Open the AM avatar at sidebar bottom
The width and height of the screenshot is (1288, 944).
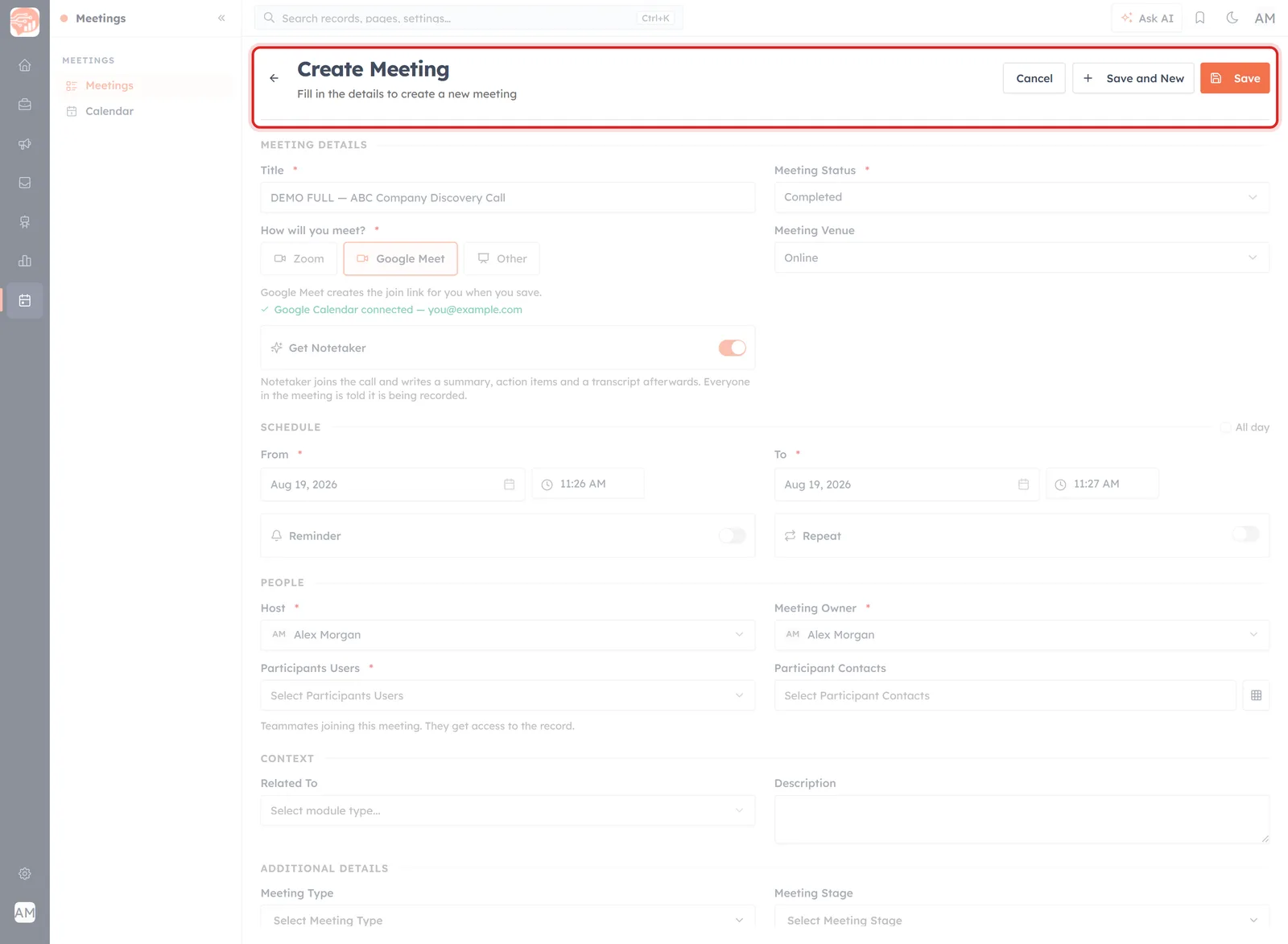point(25,913)
